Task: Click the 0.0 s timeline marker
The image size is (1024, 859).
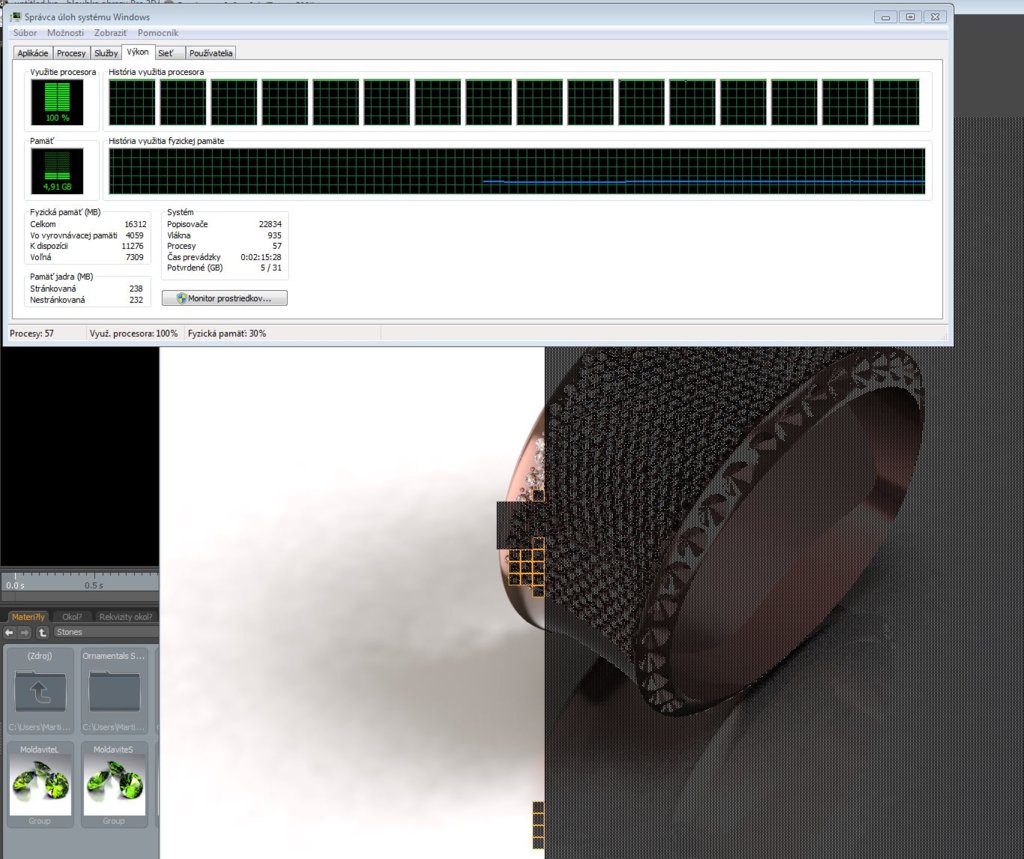Action: (x=15, y=585)
